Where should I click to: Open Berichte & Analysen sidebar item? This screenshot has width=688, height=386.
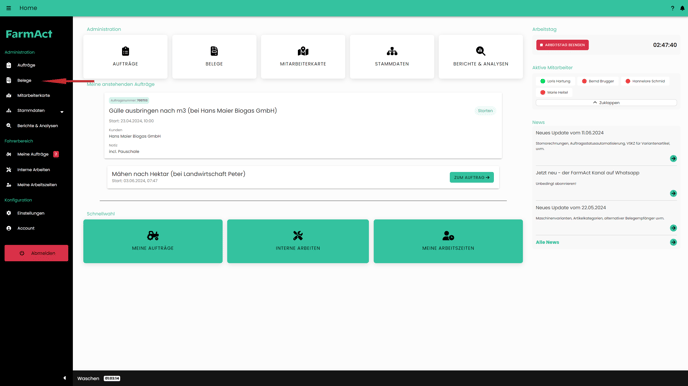pos(37,126)
